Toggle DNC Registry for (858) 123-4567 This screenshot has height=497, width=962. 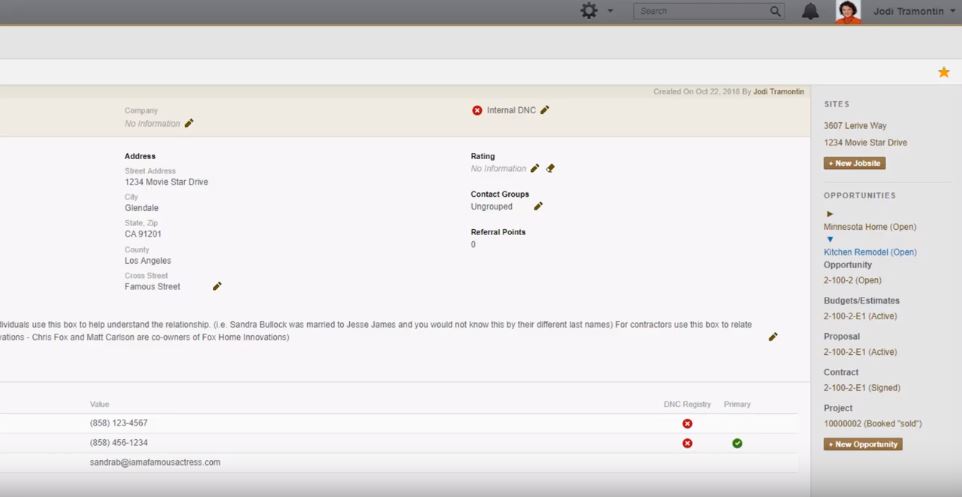point(687,424)
